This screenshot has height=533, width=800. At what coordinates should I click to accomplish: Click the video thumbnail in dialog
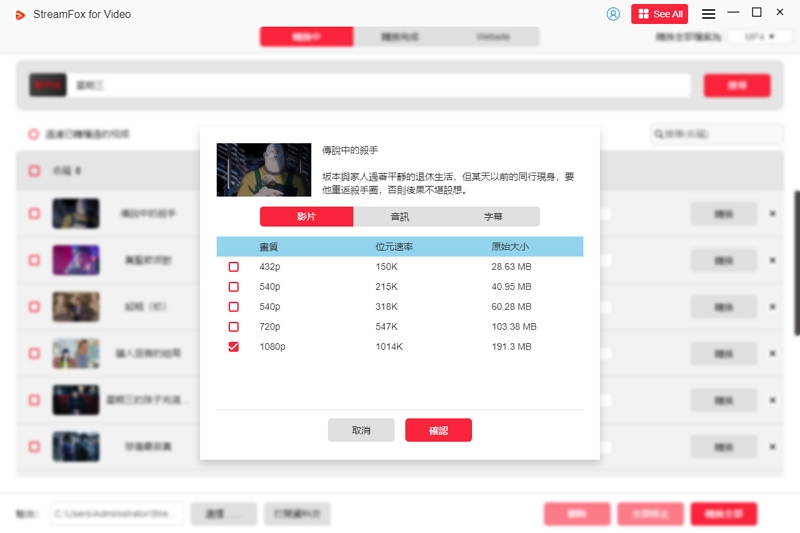pyautogui.click(x=264, y=169)
